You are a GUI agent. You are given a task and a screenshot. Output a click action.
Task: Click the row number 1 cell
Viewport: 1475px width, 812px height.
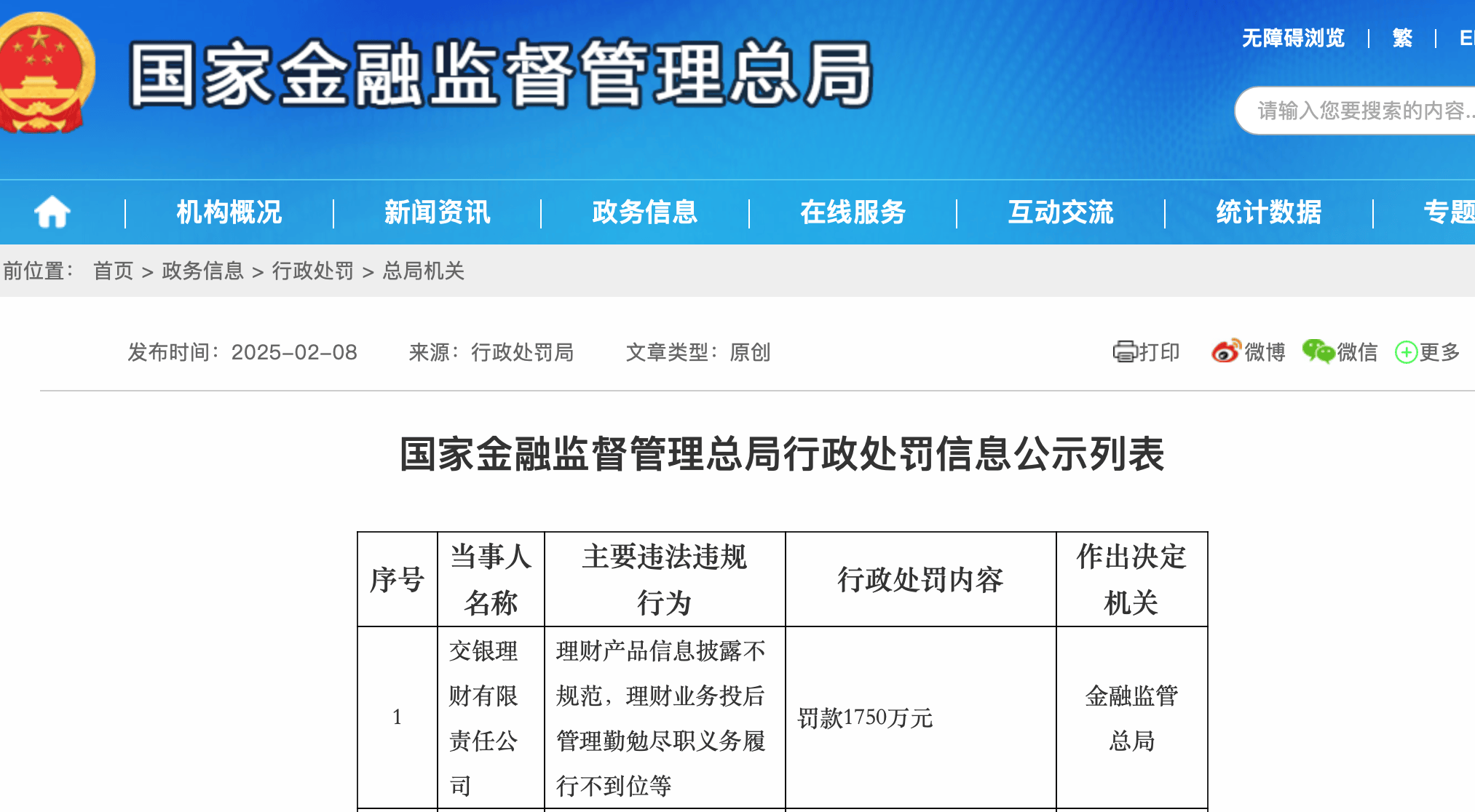398,717
